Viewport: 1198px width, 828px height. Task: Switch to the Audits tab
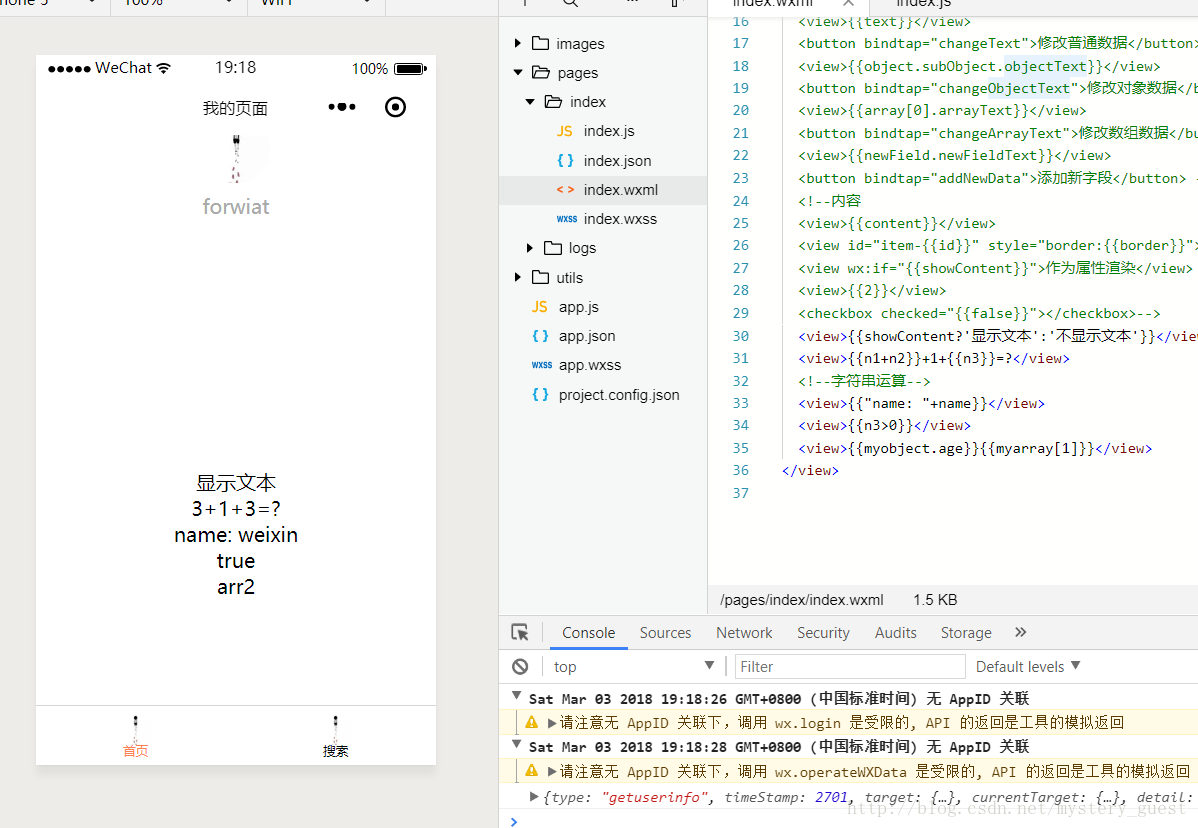tap(895, 632)
